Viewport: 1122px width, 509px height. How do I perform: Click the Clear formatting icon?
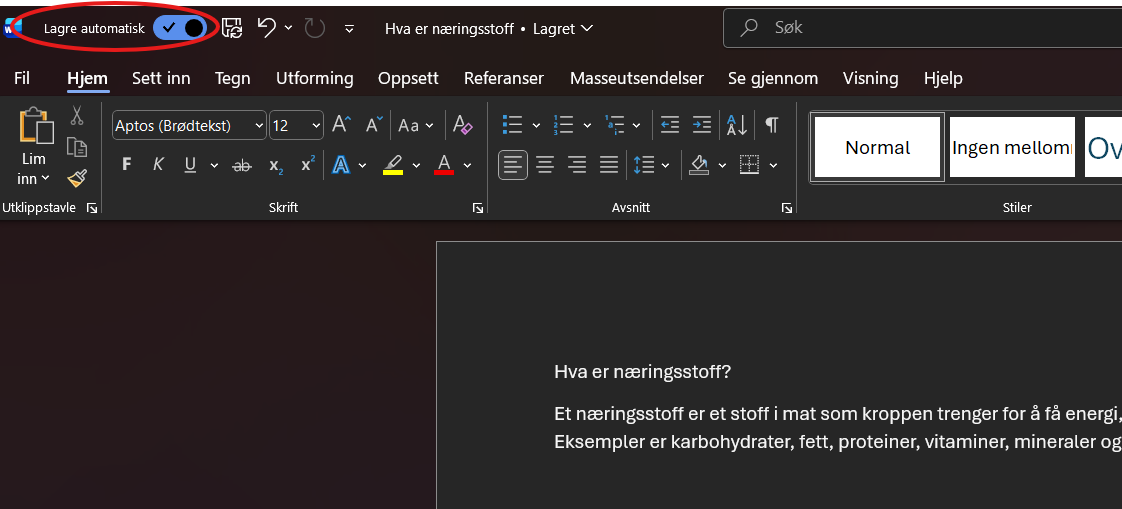tap(462, 125)
